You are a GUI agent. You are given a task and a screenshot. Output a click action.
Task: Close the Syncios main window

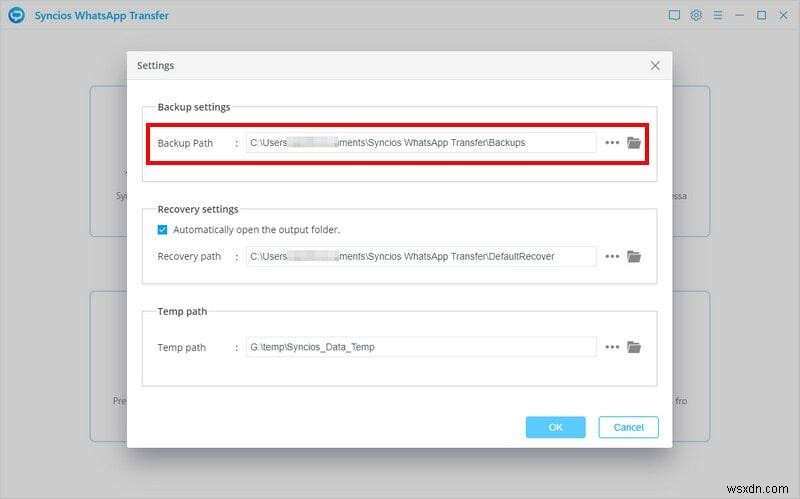[783, 15]
